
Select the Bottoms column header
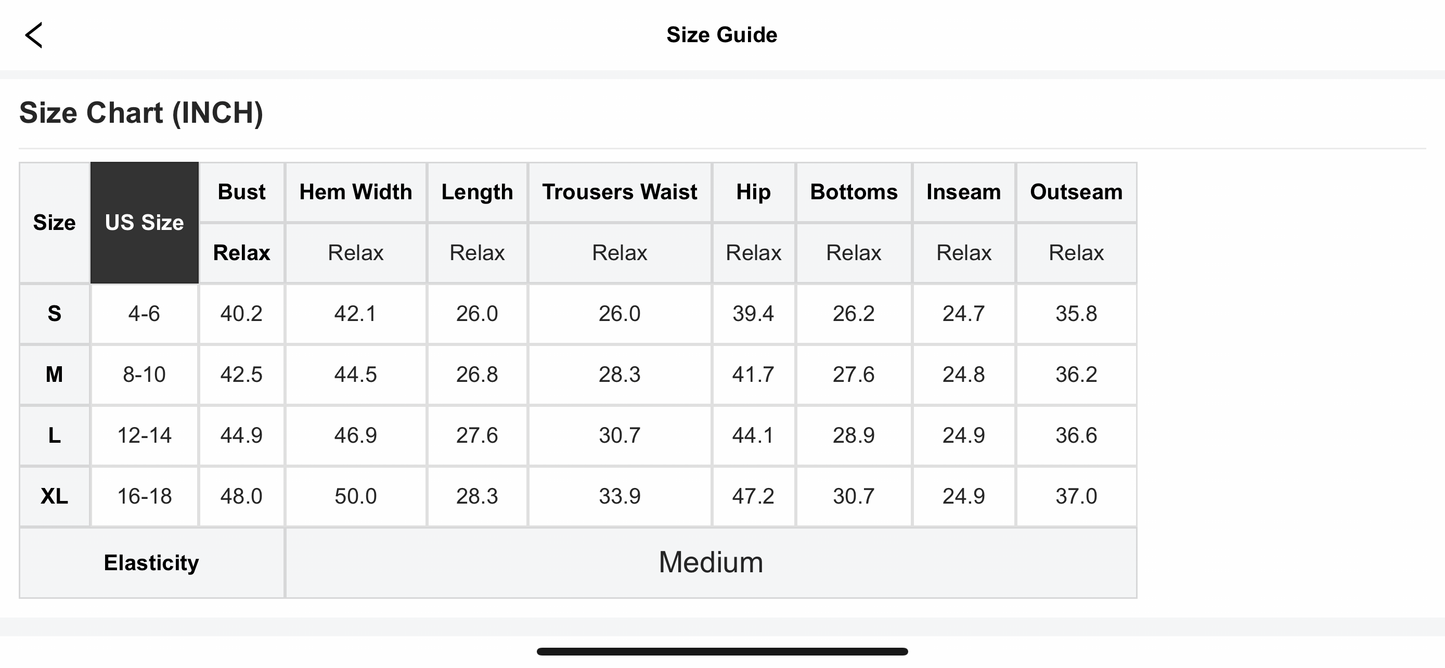pyautogui.click(x=853, y=192)
